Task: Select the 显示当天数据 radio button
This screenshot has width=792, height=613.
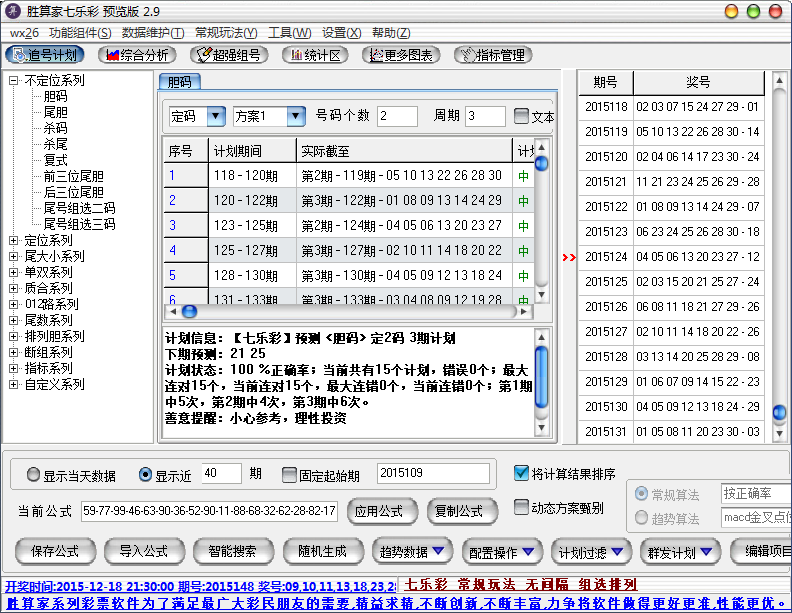Action: point(35,474)
